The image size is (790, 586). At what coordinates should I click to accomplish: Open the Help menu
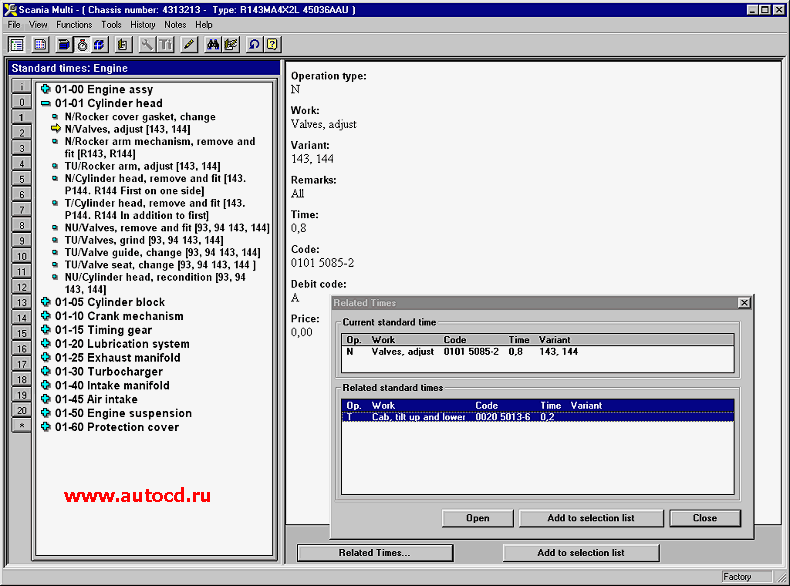204,25
